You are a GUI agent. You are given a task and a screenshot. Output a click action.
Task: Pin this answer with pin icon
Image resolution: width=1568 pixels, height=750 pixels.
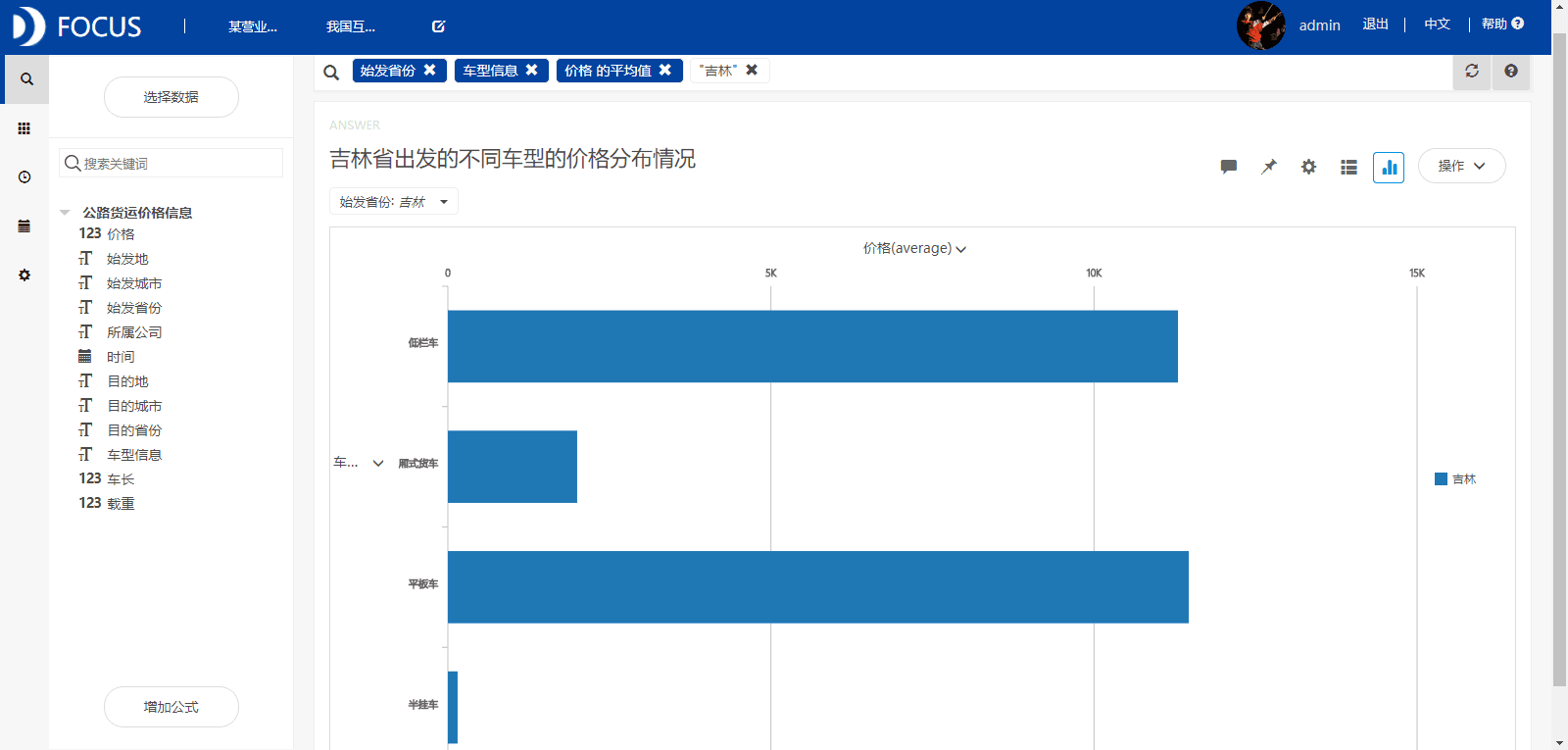point(1269,167)
